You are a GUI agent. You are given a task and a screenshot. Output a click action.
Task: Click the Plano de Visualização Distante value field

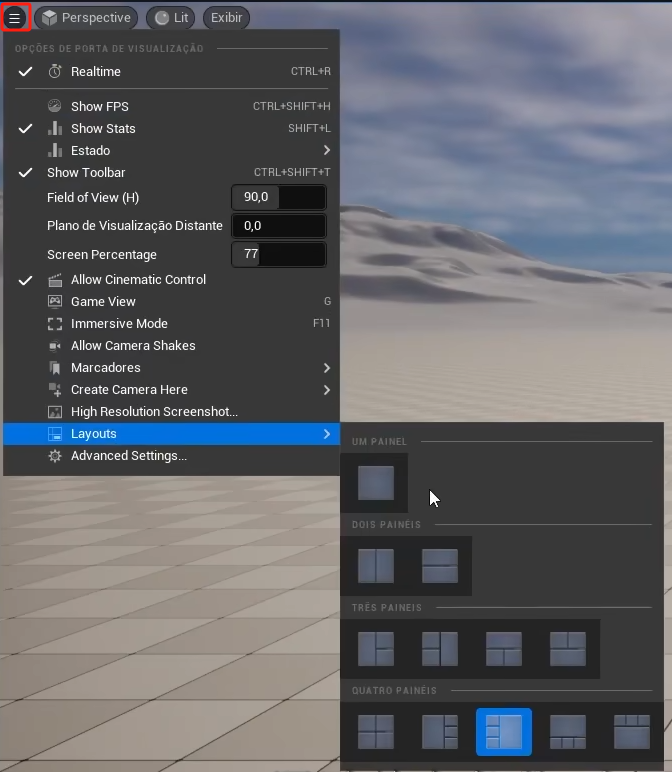(x=279, y=225)
